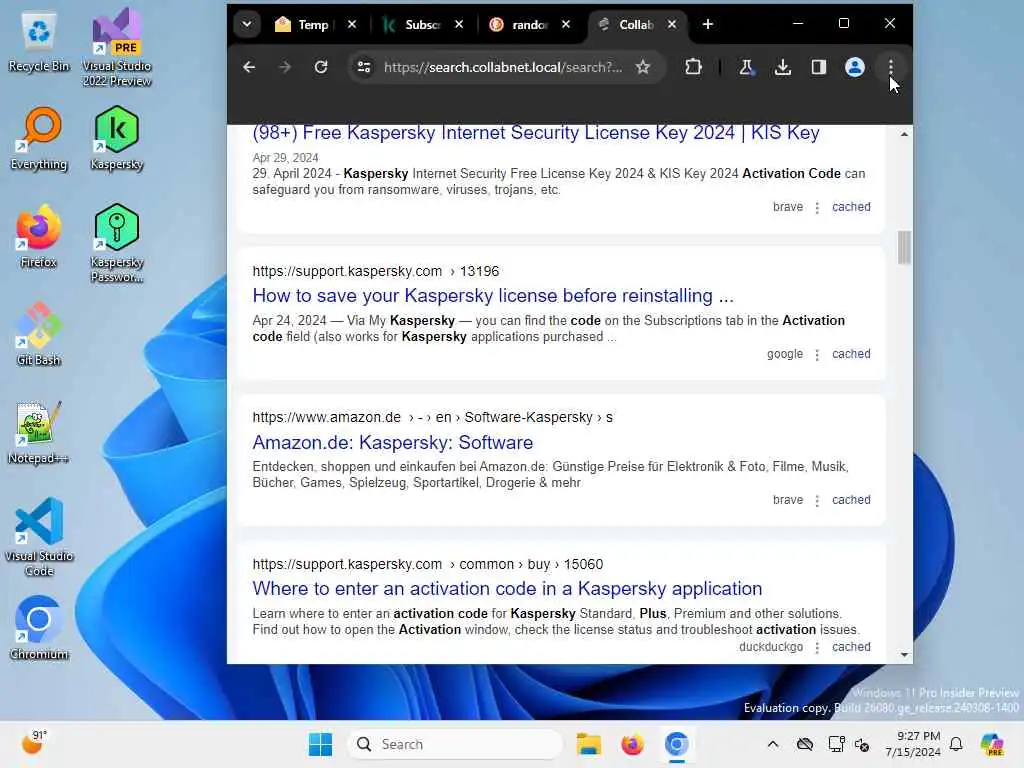Open cached link for the Amazon.de result
This screenshot has width=1024, height=768.
point(851,500)
